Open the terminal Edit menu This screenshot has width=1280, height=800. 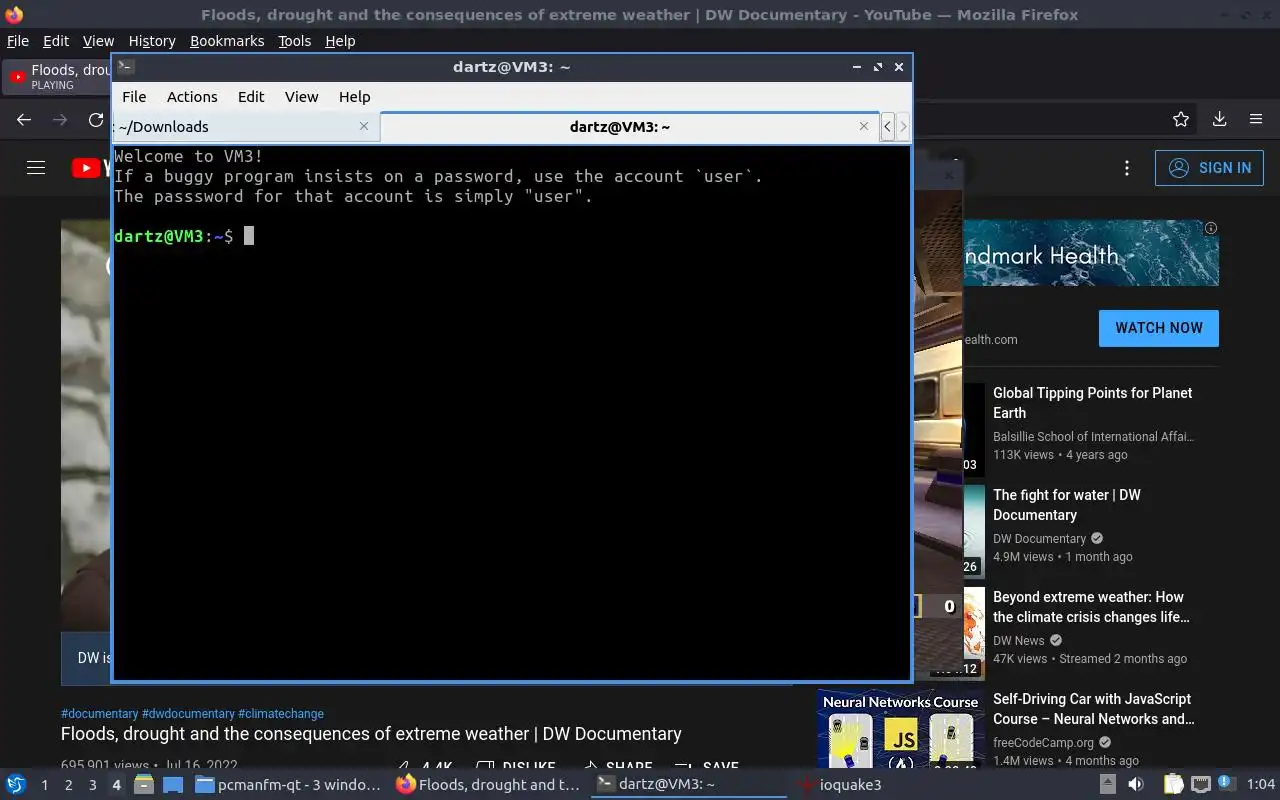(x=251, y=97)
